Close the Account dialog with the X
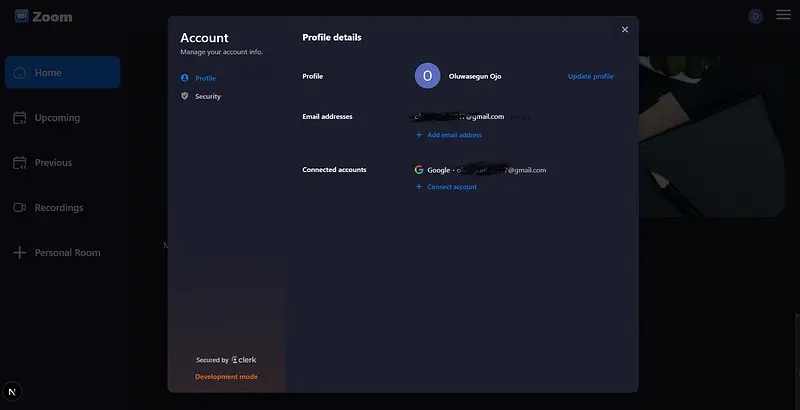800x410 pixels. 625,30
